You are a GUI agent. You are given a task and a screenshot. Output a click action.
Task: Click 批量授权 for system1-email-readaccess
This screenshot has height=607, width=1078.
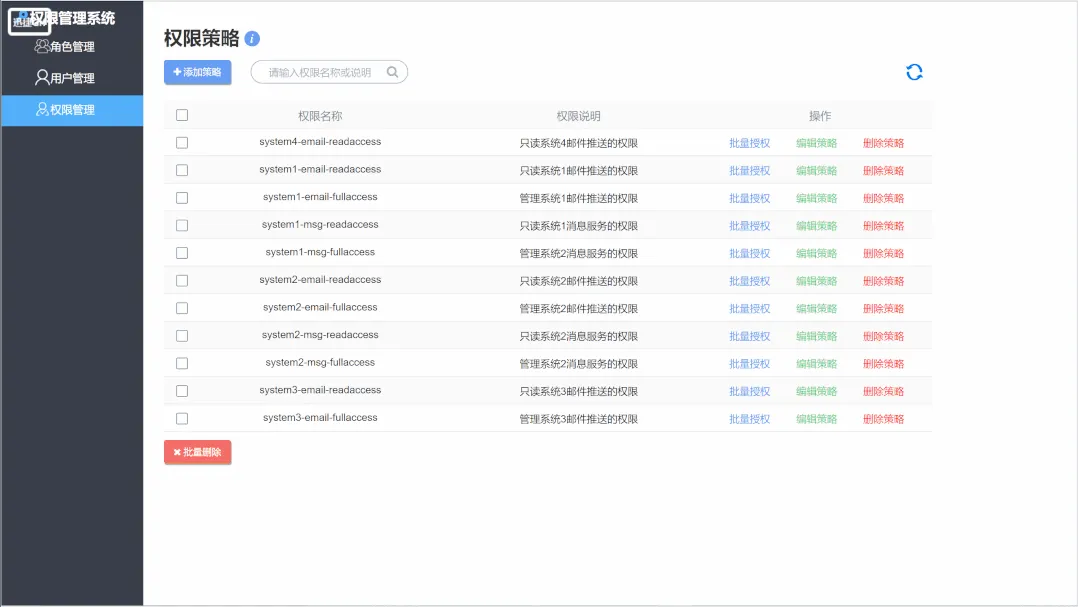[749, 170]
